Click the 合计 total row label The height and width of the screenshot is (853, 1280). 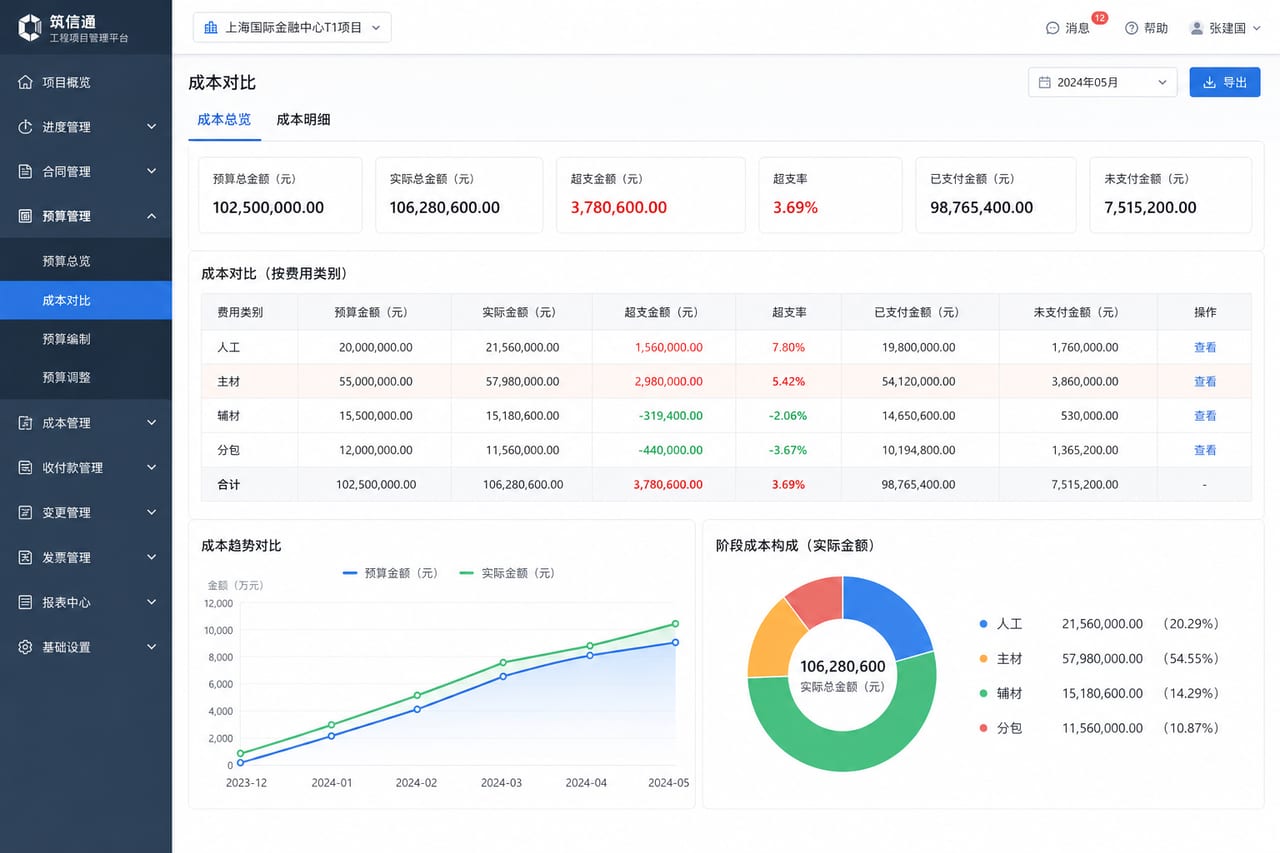(228, 484)
